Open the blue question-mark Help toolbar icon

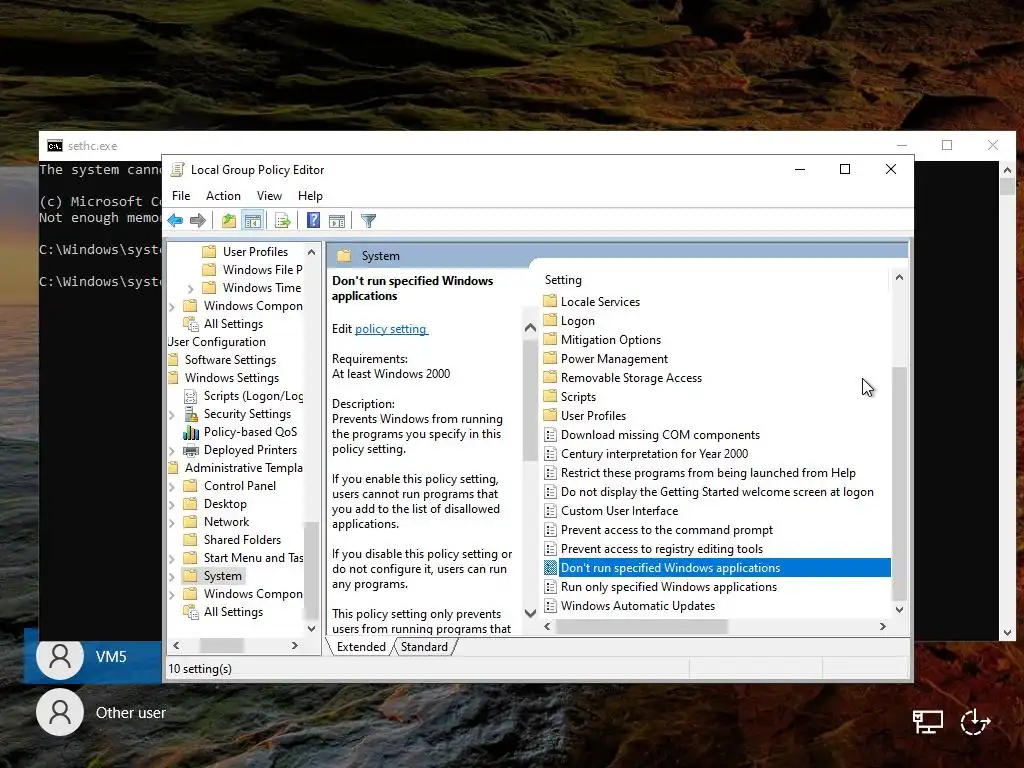[x=313, y=221]
